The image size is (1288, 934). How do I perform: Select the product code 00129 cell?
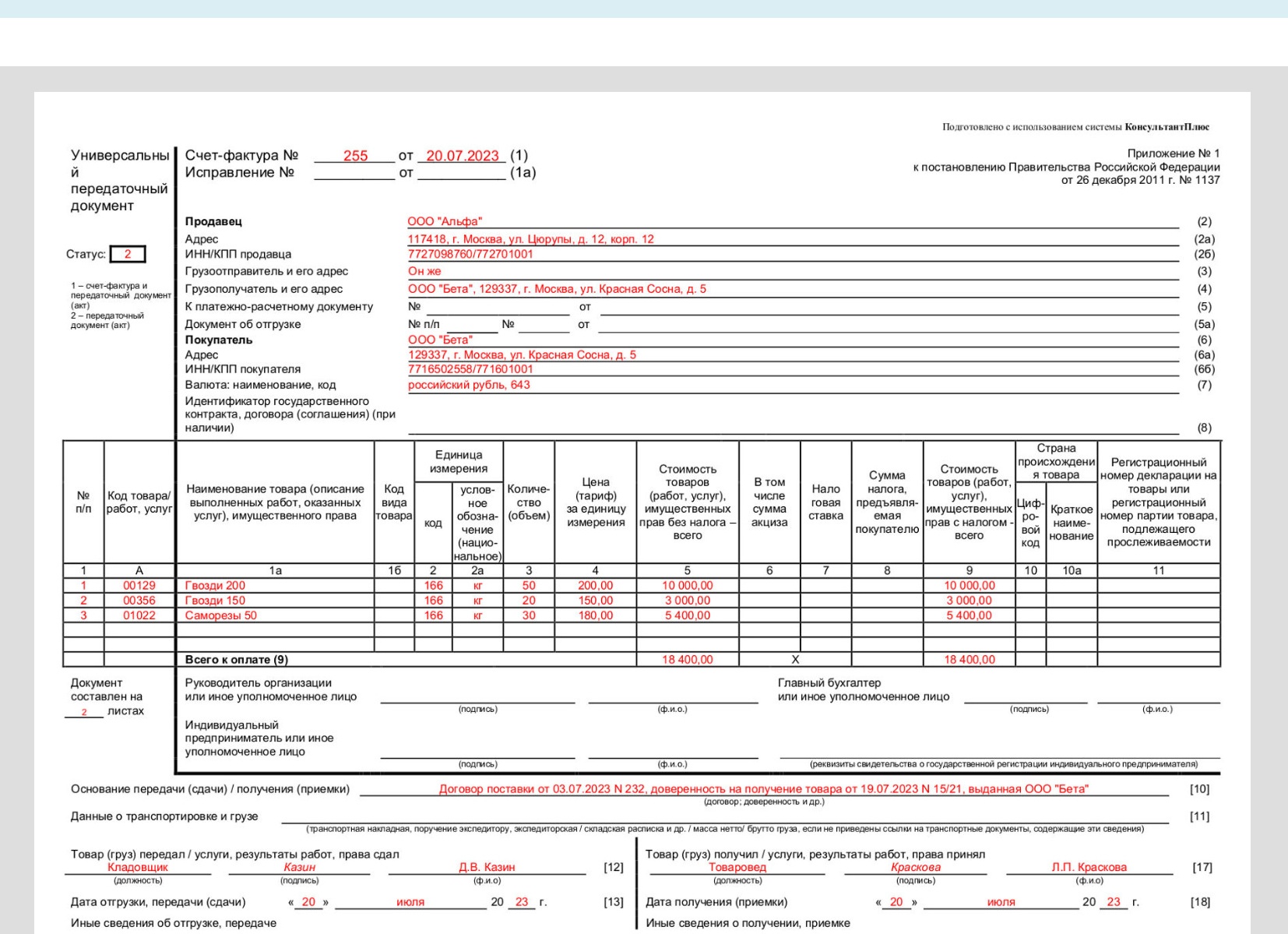point(139,586)
